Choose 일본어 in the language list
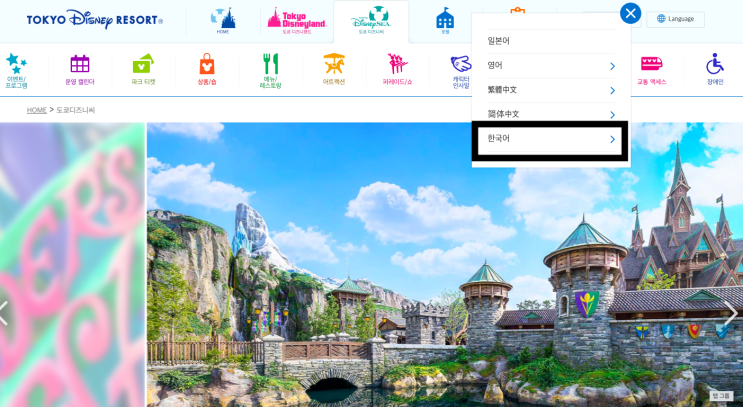This screenshot has width=743, height=407. 551,41
